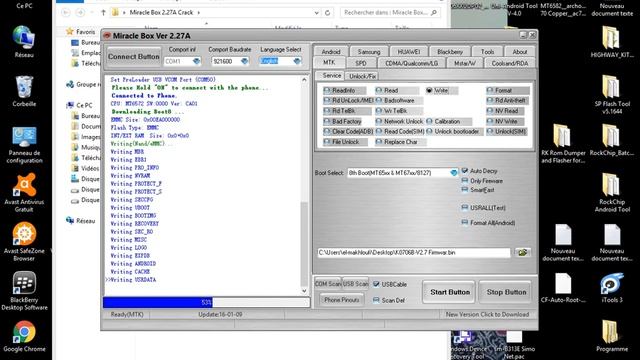Open the CF-Auto-Root file icon
Viewport: 640px width, 360px height.
tap(563, 287)
